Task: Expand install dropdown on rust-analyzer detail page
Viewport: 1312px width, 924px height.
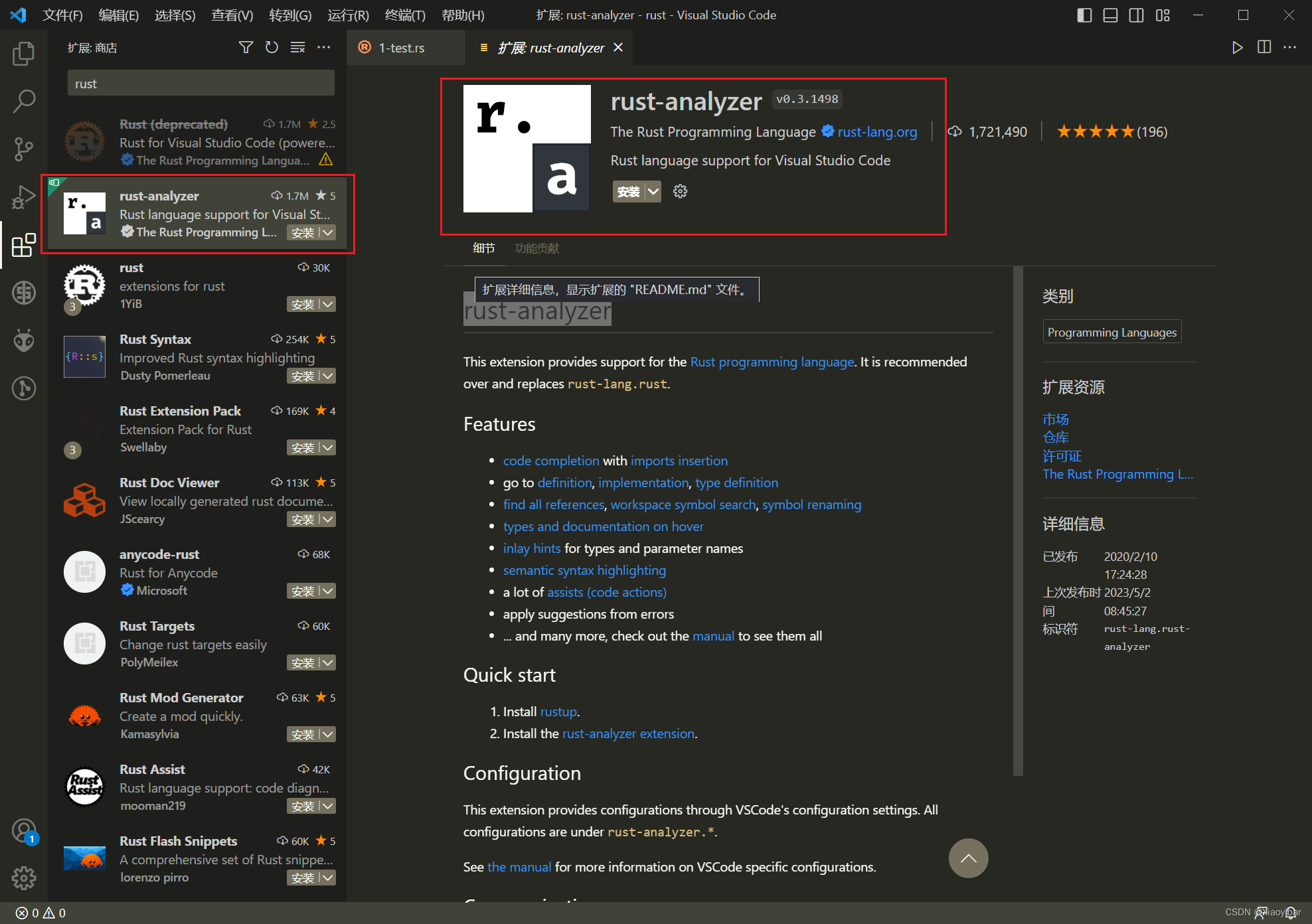Action: tap(653, 191)
